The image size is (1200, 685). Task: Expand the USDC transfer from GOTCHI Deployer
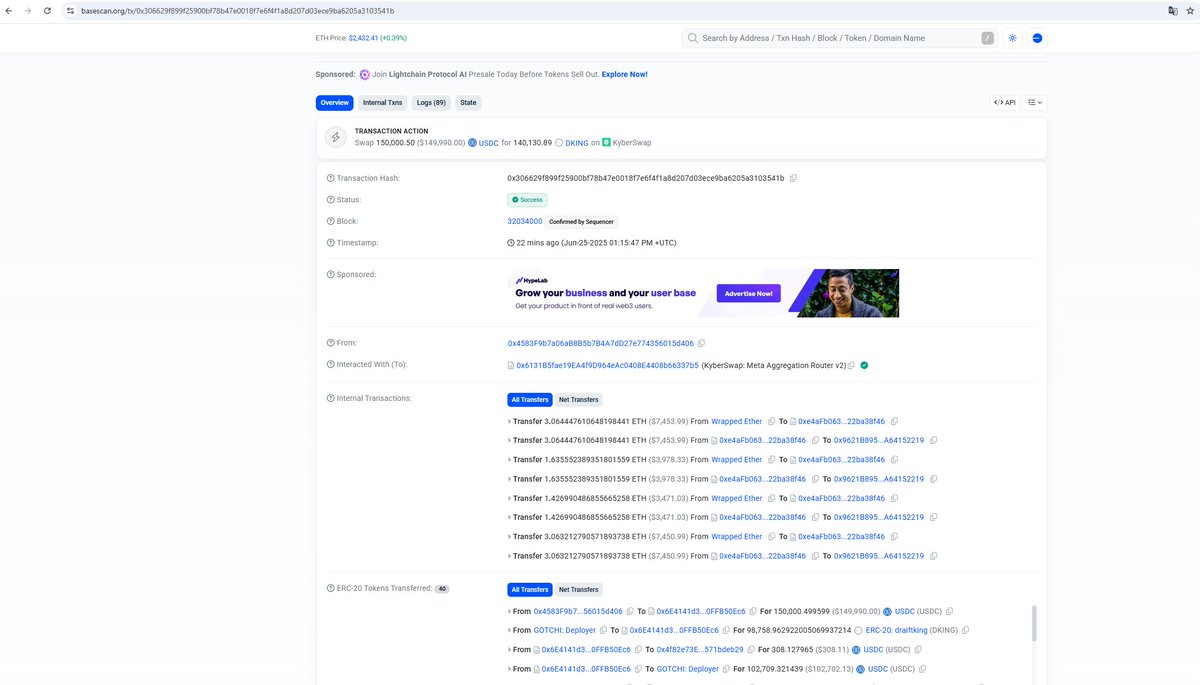[510, 668]
